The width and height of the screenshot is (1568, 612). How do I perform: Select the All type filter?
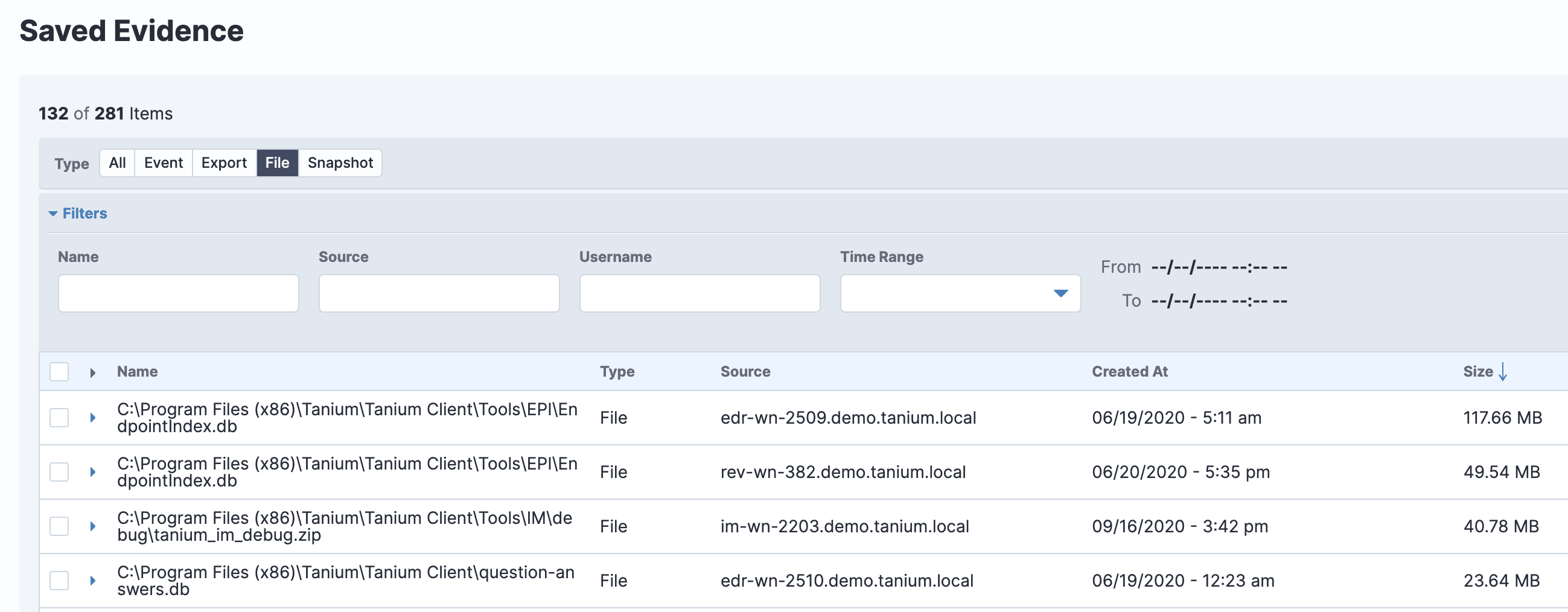click(117, 162)
